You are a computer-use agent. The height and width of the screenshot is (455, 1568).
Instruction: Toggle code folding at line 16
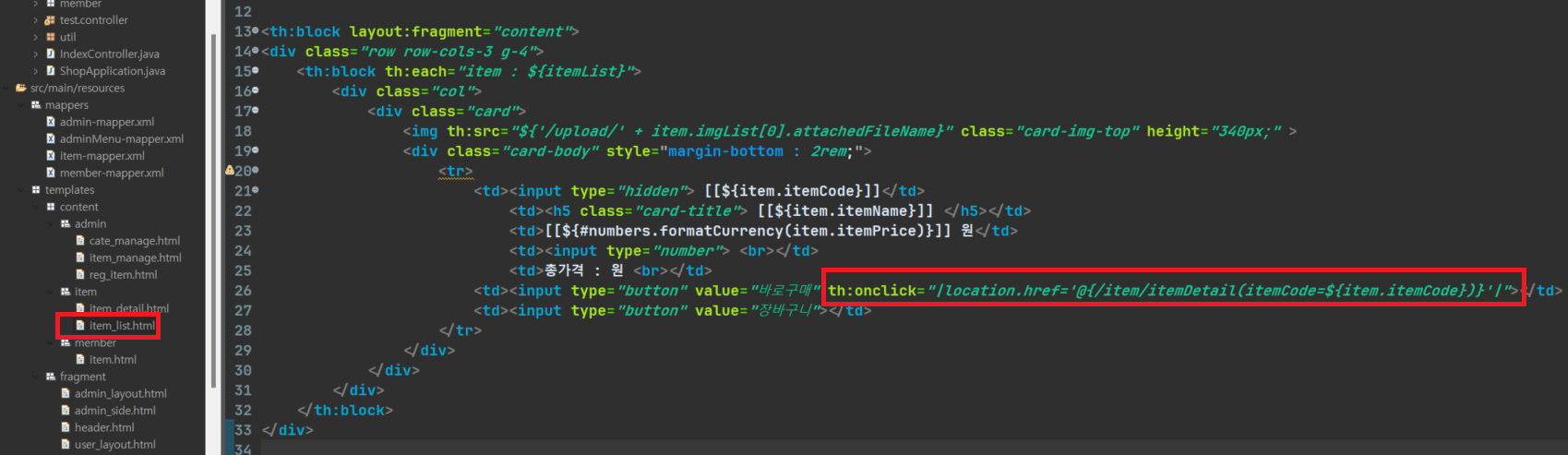256,91
